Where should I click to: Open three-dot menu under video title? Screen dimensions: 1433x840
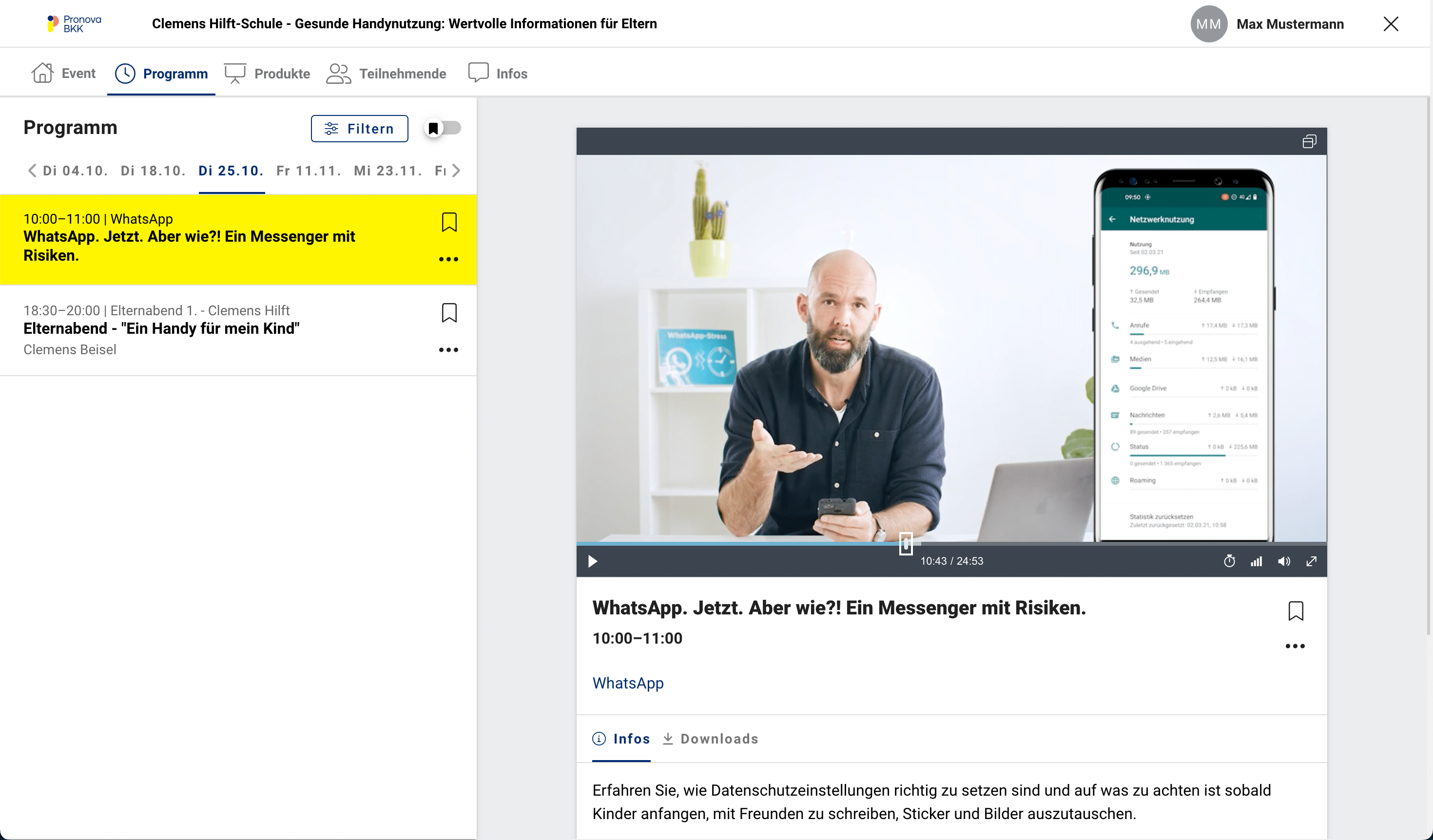pyautogui.click(x=1296, y=646)
